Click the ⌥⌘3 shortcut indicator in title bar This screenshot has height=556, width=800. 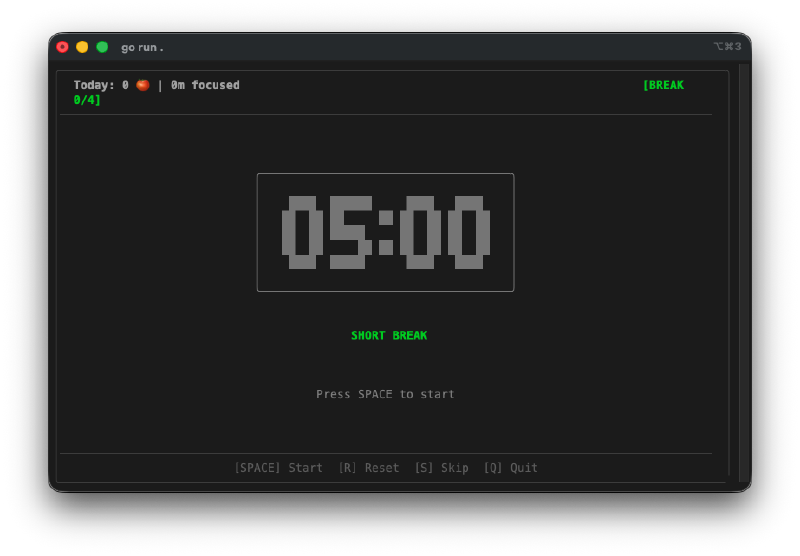tap(727, 47)
